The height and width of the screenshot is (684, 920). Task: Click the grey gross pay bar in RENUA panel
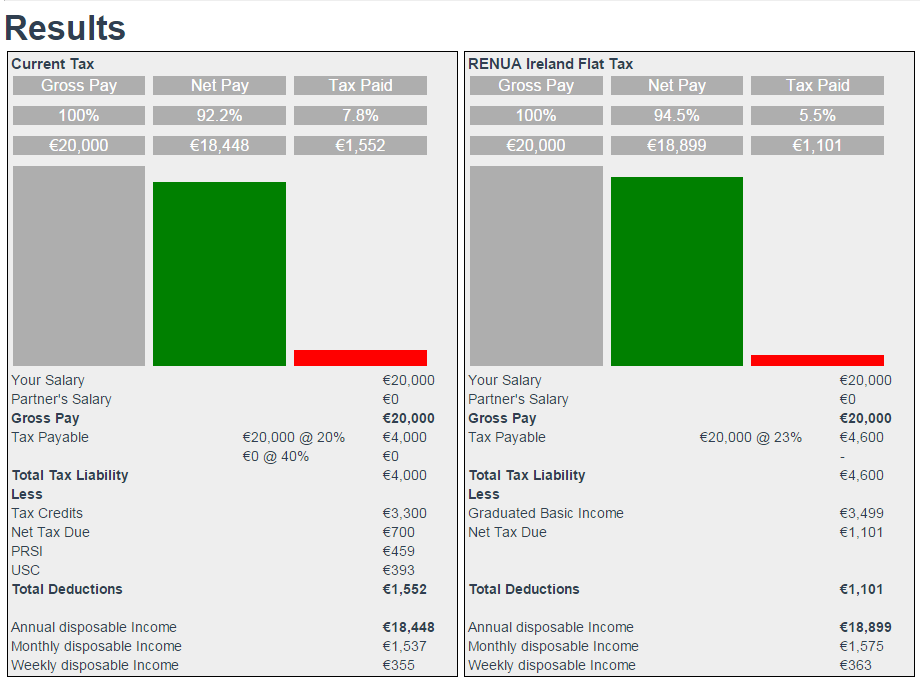pos(536,266)
